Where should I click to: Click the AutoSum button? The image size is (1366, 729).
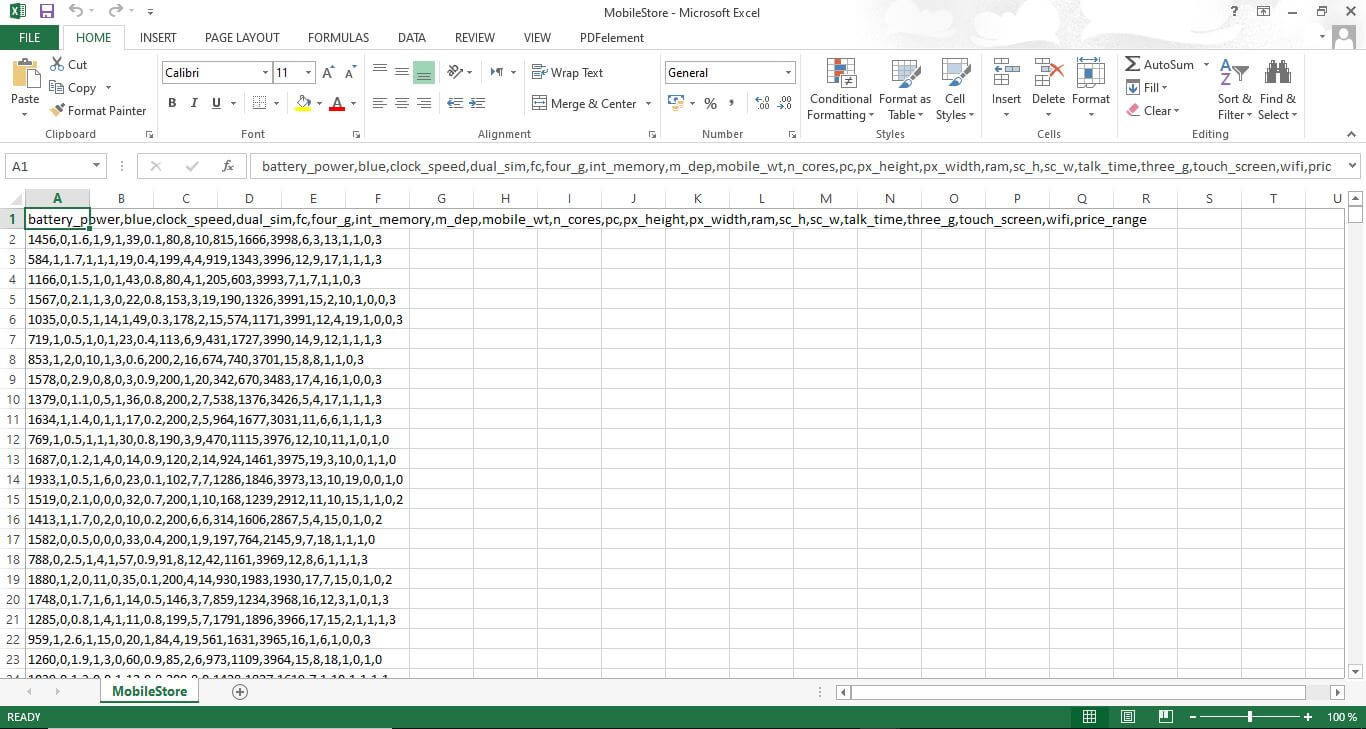[x=1159, y=65]
